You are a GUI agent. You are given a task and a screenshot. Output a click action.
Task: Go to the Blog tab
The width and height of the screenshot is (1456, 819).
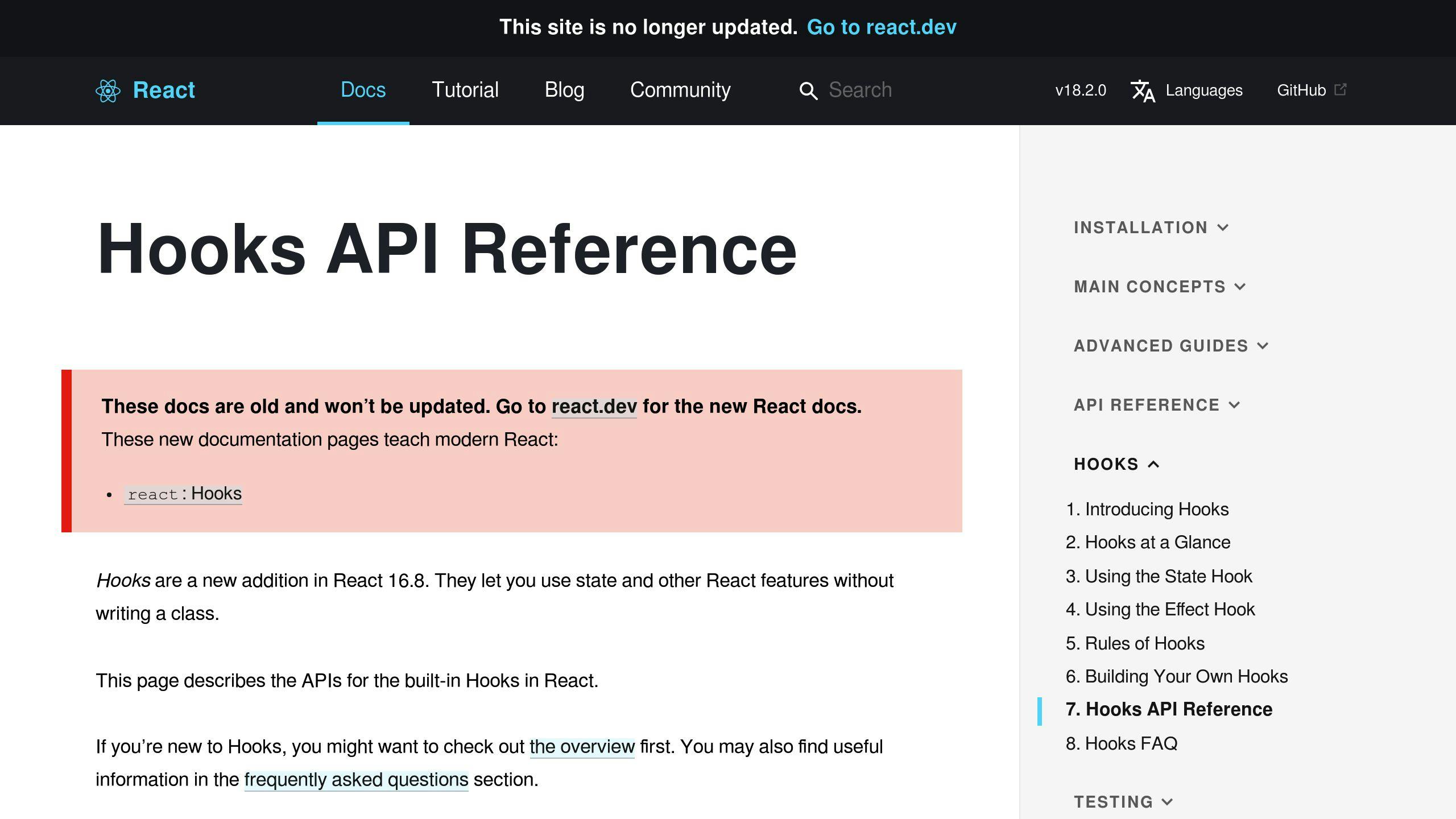coord(564,90)
